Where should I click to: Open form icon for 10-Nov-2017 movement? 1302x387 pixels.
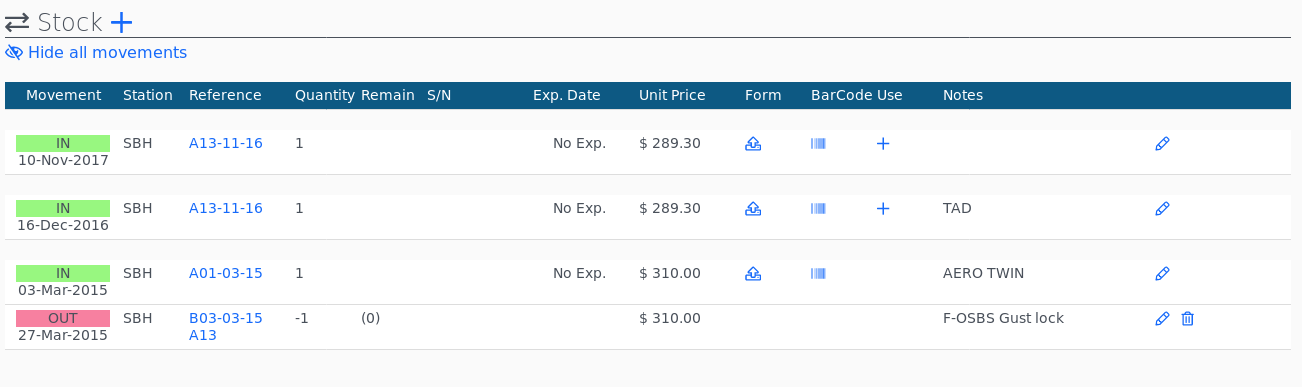(x=754, y=144)
